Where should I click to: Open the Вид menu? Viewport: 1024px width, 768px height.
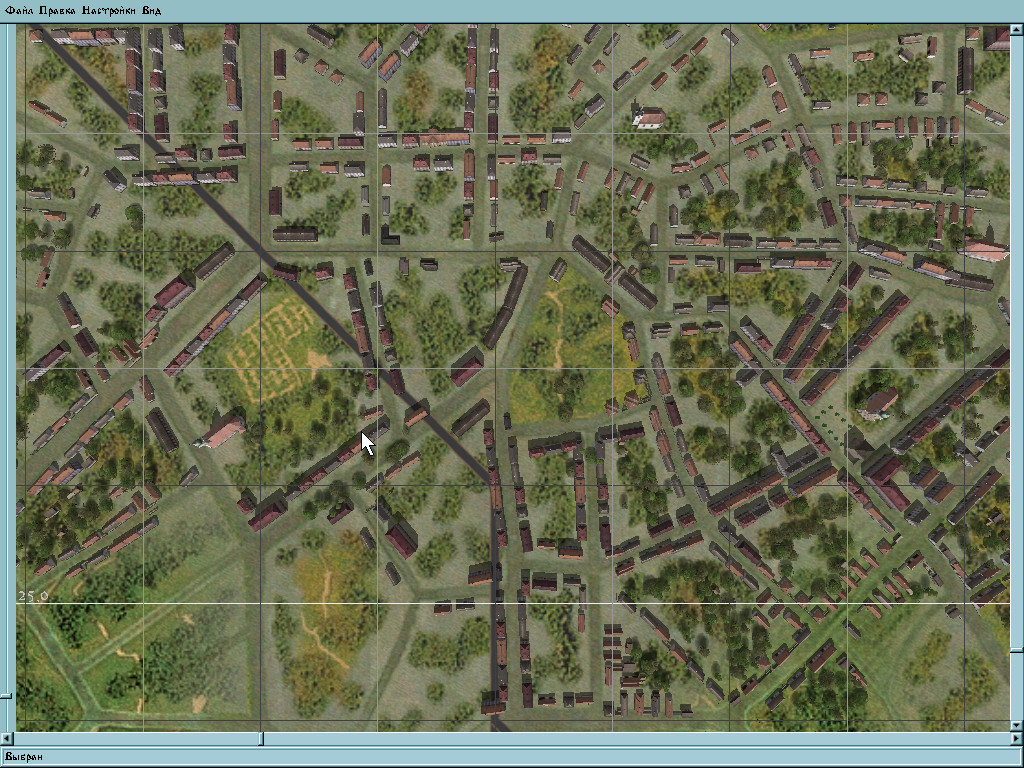152,10
